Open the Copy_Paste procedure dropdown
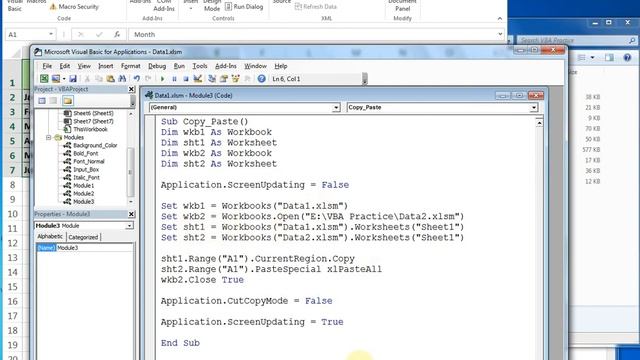The width and height of the screenshot is (640, 360). 533,107
